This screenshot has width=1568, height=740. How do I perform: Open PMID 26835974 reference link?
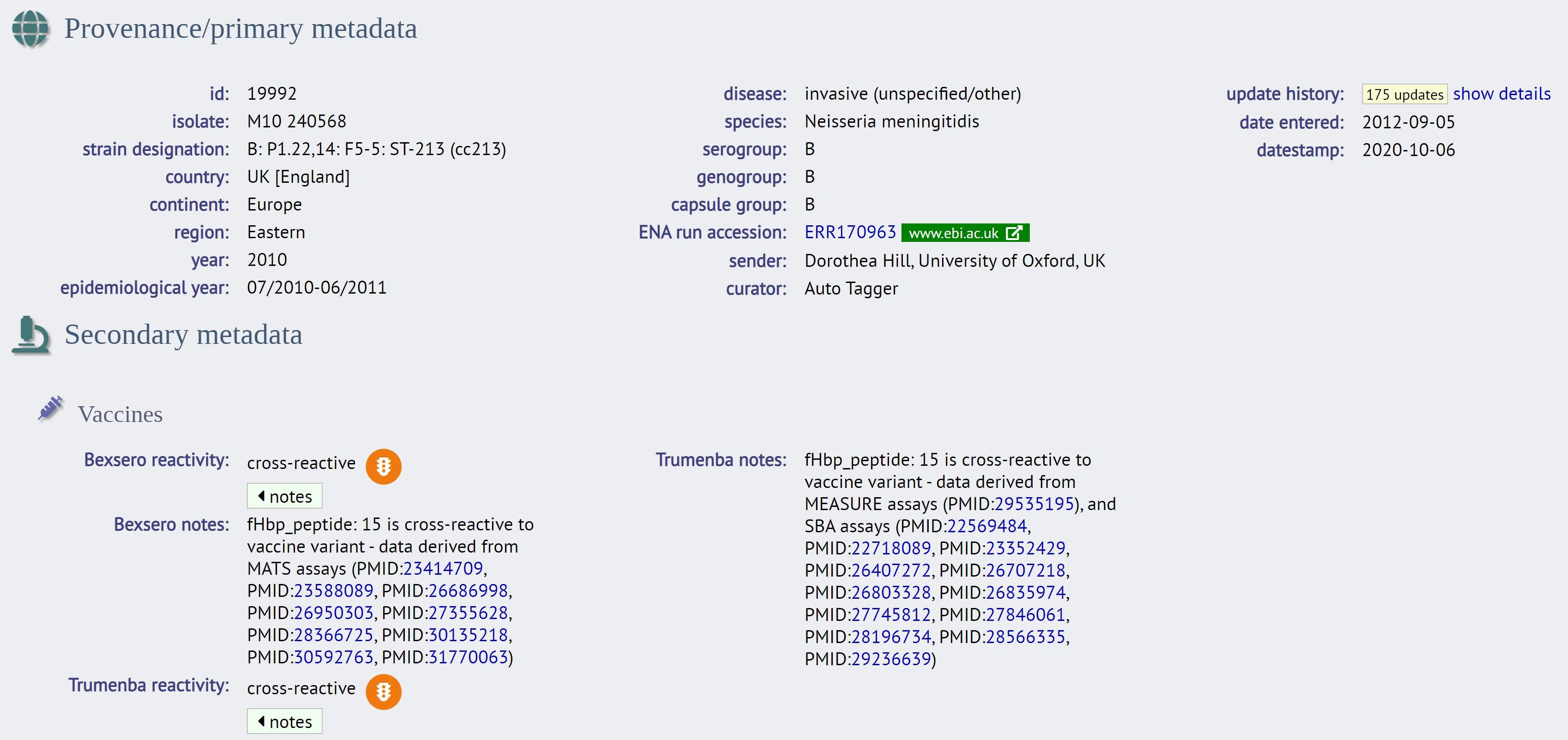pyautogui.click(x=1026, y=592)
